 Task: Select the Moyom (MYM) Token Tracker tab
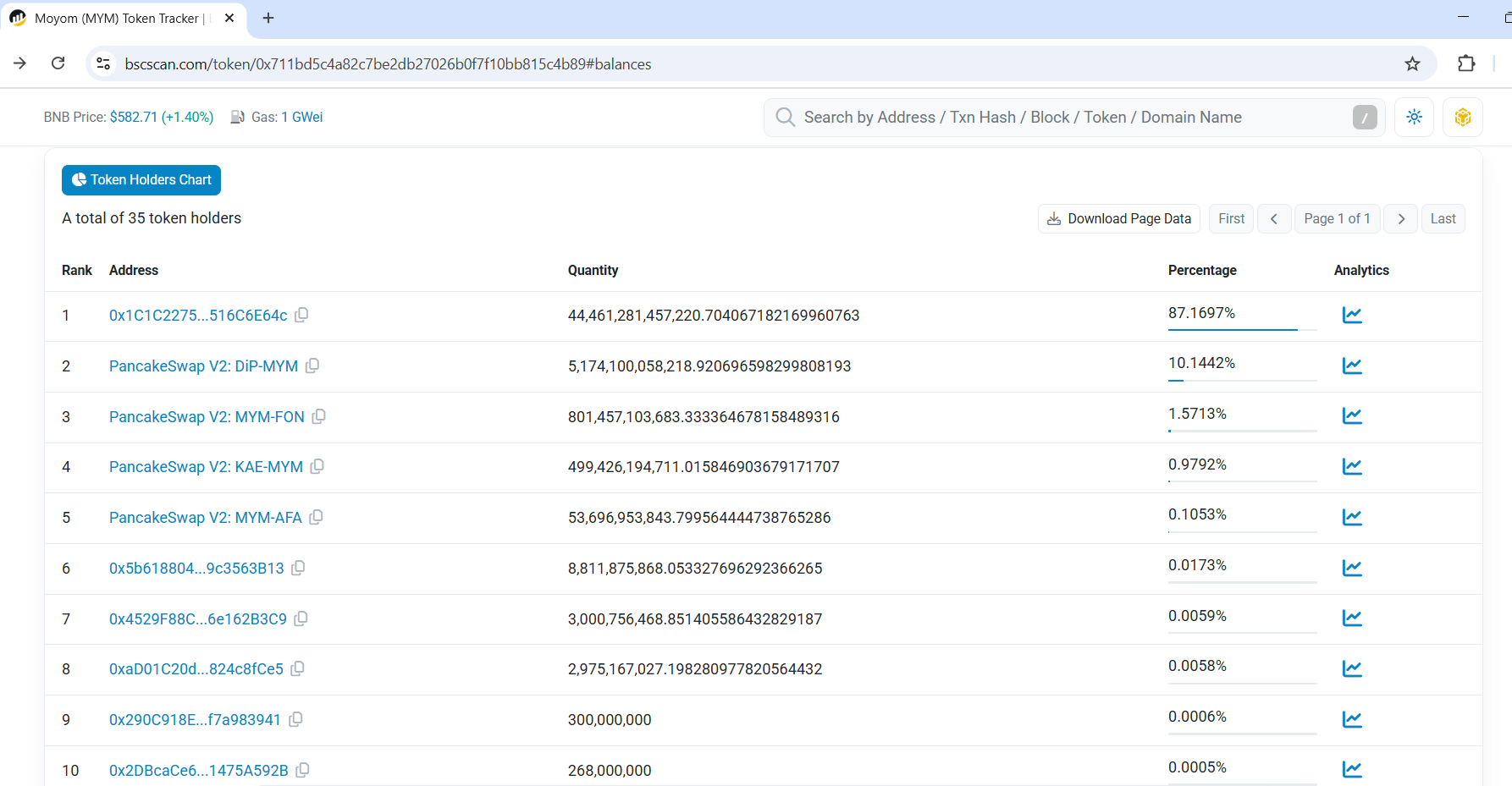(124, 19)
